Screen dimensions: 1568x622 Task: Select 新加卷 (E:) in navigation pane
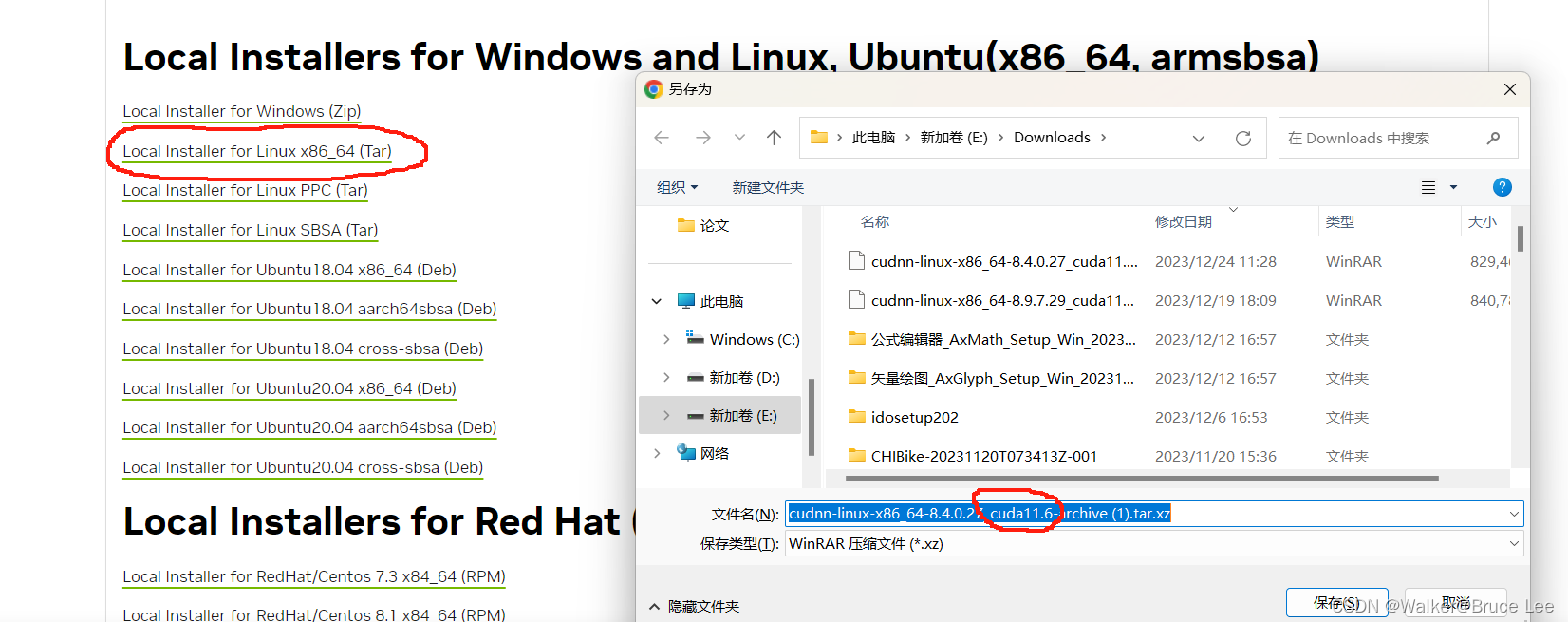tap(742, 415)
